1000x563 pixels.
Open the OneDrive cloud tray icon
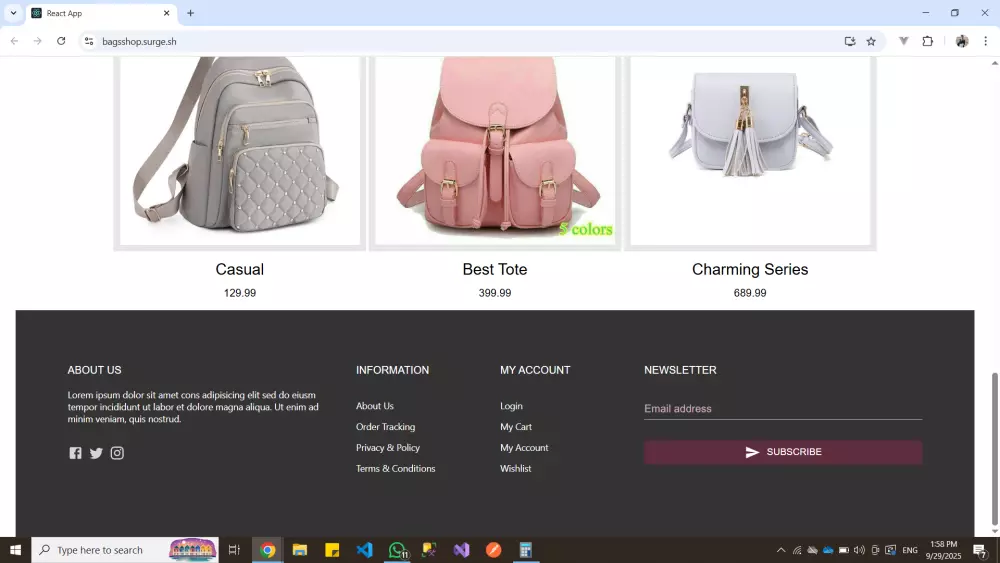828,550
